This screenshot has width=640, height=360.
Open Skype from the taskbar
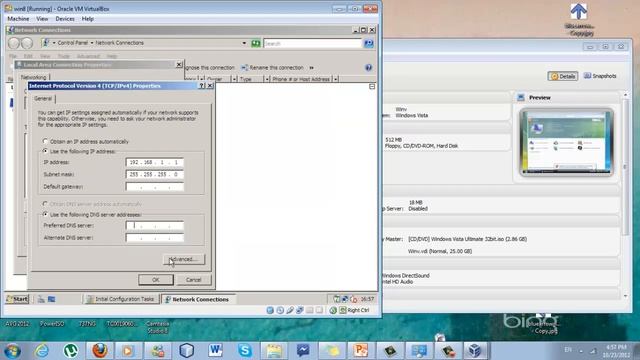click(x=244, y=351)
